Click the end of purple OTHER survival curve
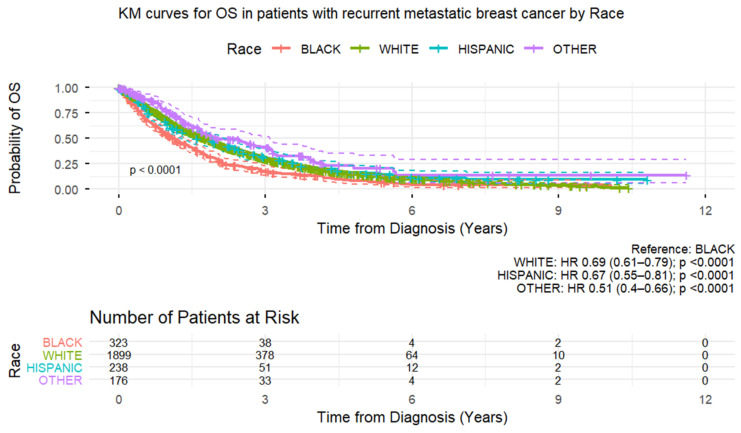Viewport: 741px width, 433px height. click(x=686, y=175)
